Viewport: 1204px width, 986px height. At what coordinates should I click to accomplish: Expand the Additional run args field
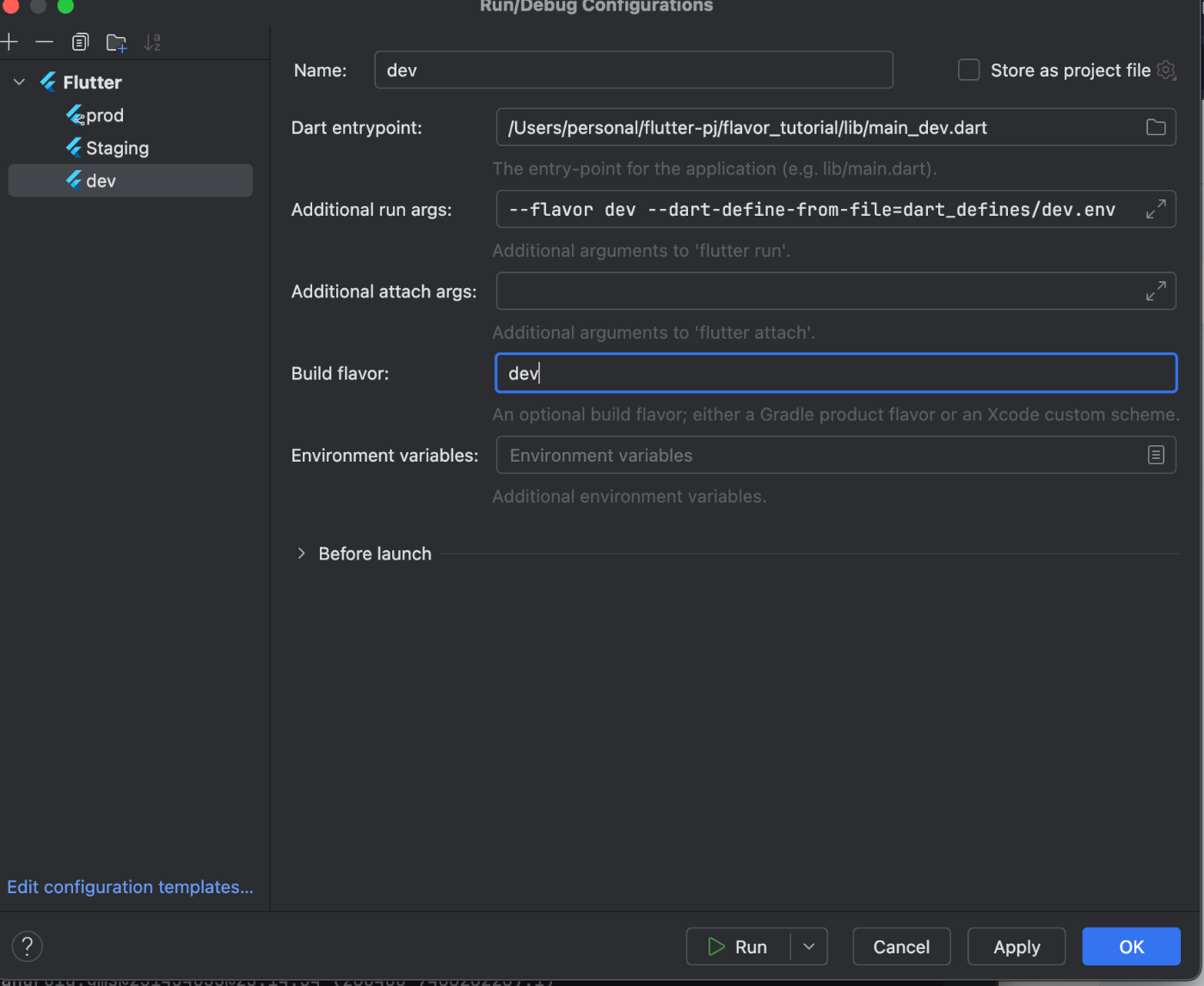click(x=1156, y=209)
